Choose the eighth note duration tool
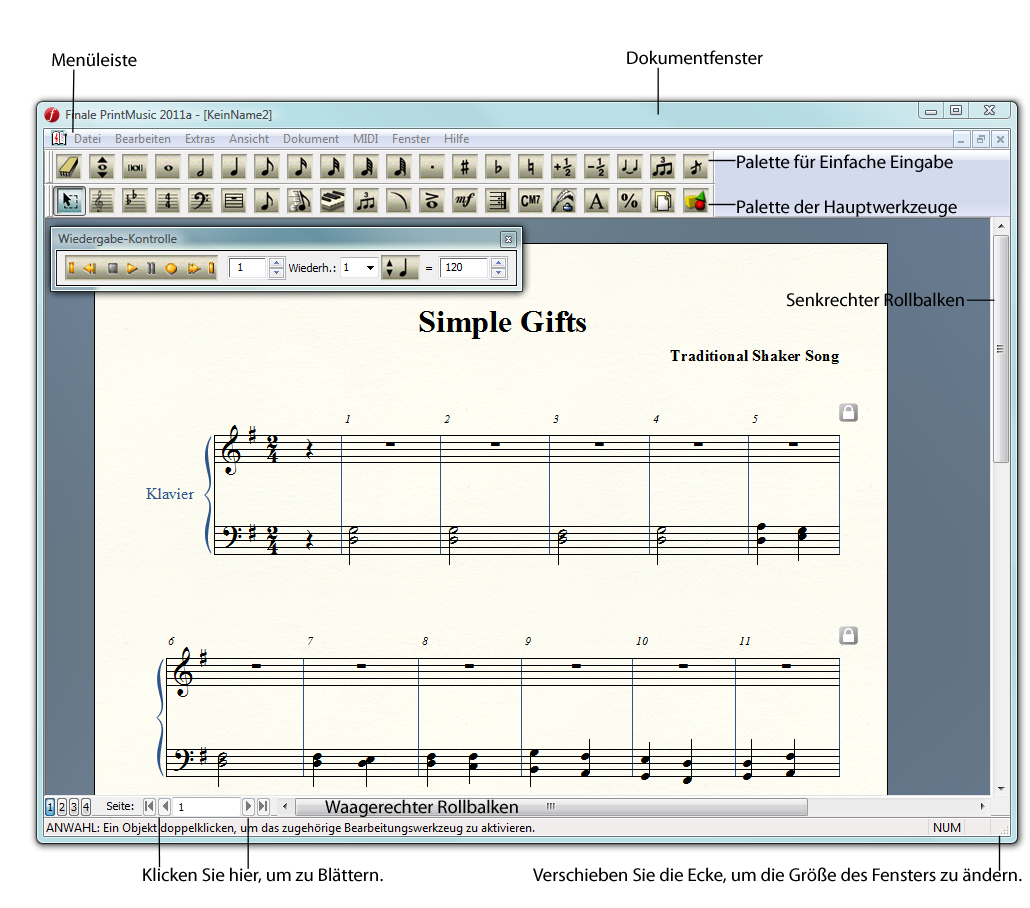The image size is (1030, 908). (x=267, y=168)
